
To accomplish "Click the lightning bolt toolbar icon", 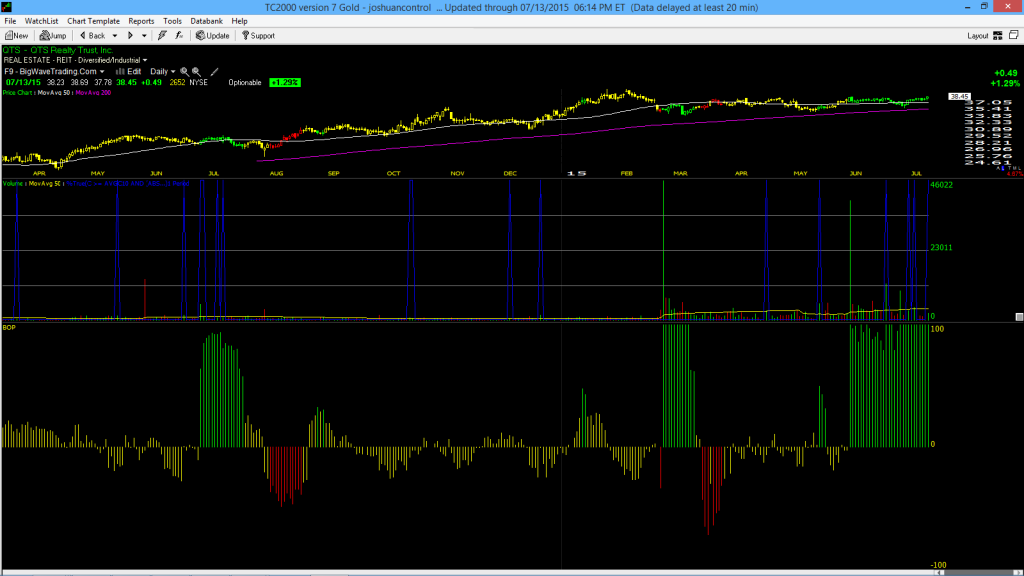I will pos(162,36).
